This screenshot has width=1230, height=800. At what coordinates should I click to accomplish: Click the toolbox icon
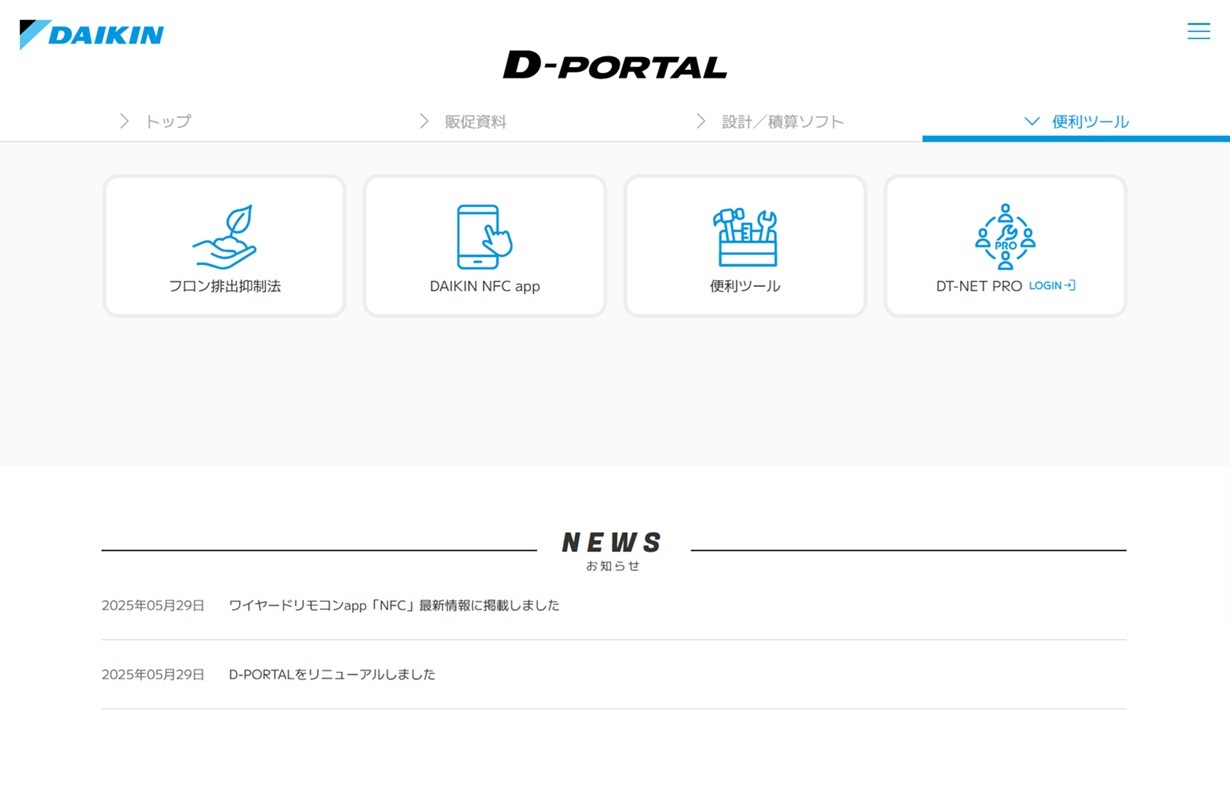[x=745, y=237]
